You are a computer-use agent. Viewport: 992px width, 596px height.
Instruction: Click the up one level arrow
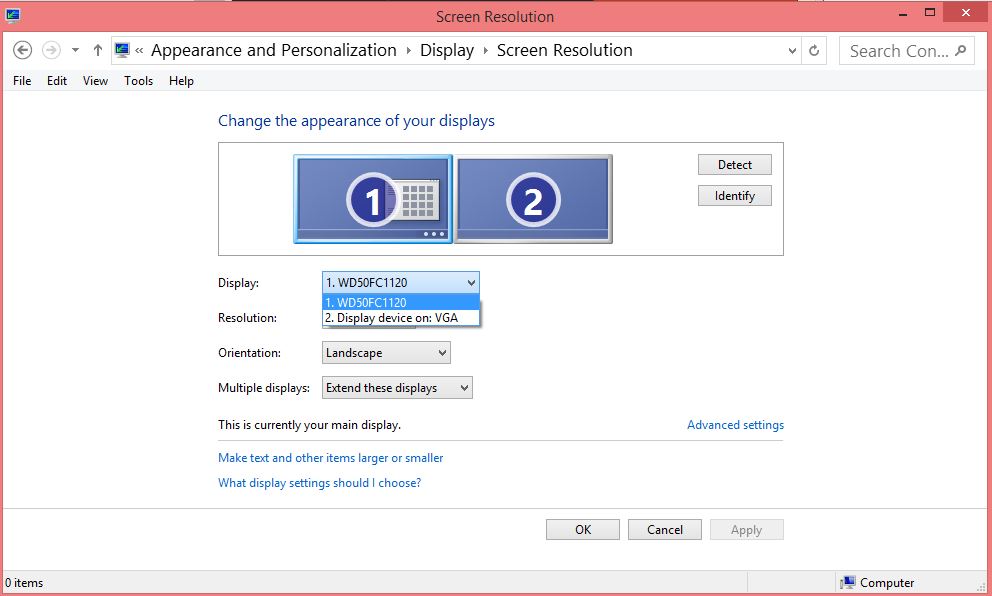(x=97, y=49)
